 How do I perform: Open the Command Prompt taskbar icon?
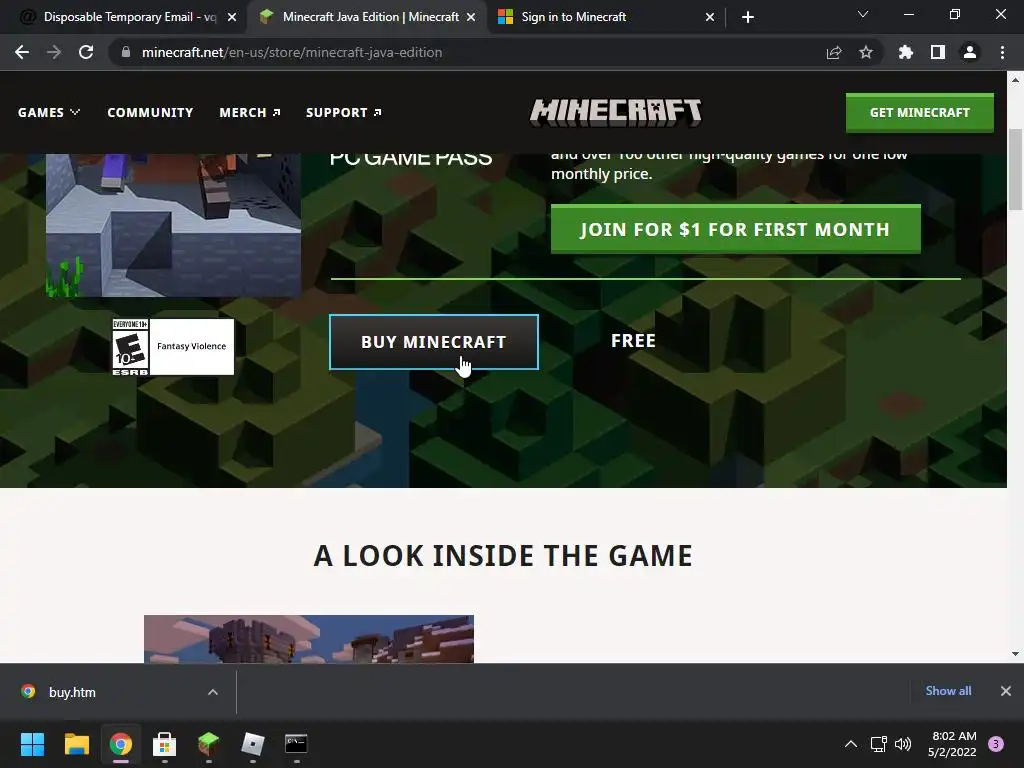point(296,744)
